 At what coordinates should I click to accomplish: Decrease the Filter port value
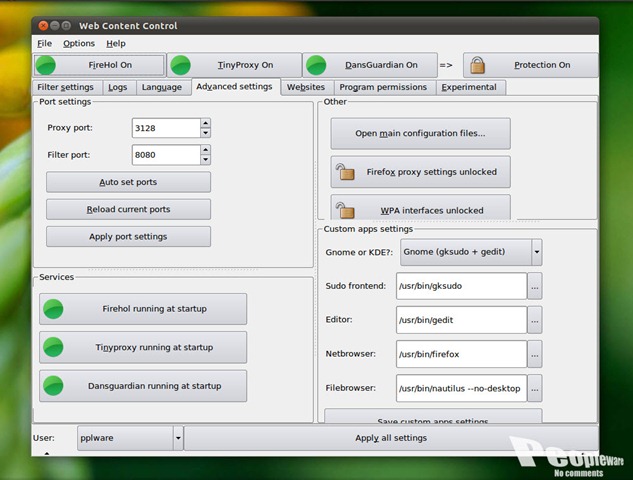coord(205,160)
